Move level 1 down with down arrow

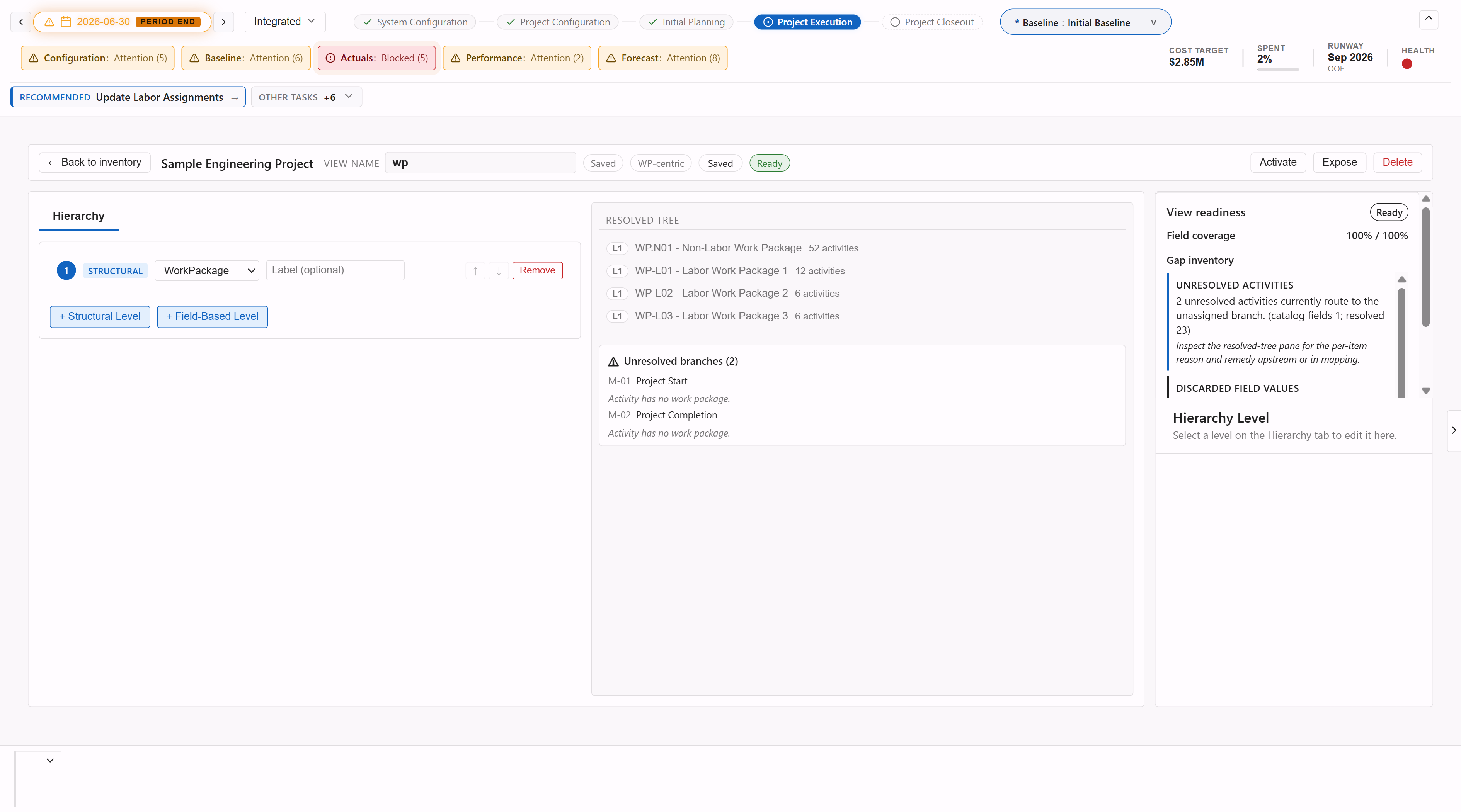(499, 270)
